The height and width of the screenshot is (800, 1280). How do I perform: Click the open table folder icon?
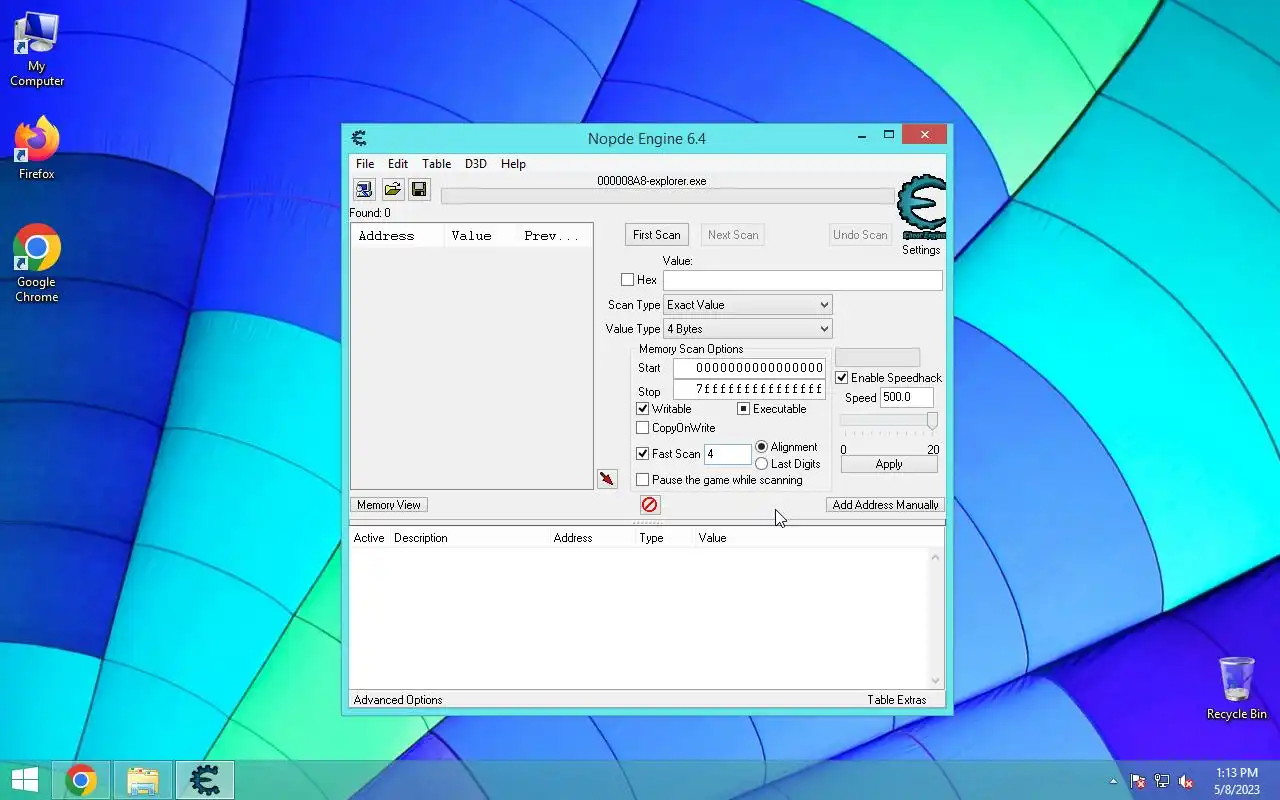[x=392, y=190]
